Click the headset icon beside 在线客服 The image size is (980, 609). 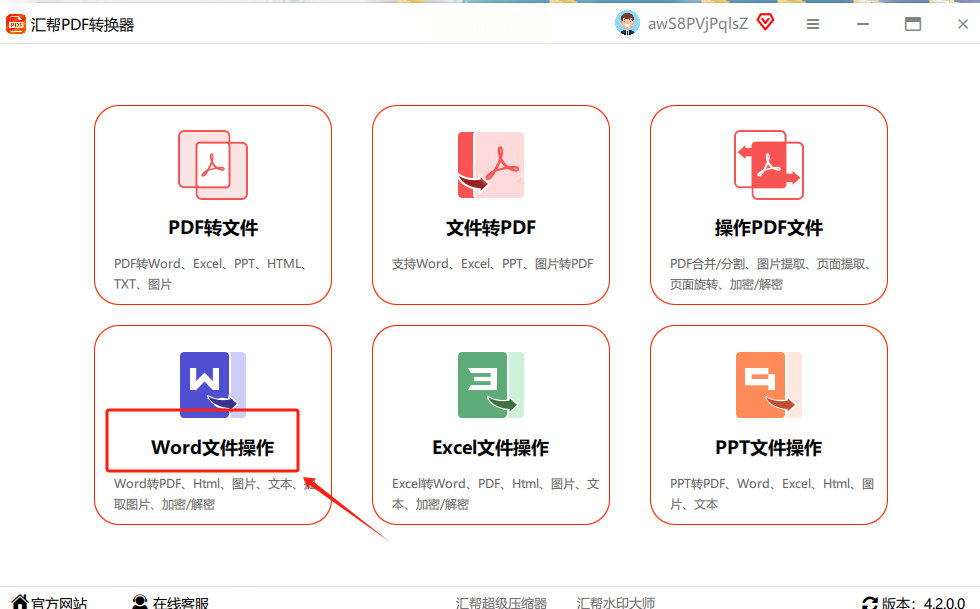tap(140, 601)
